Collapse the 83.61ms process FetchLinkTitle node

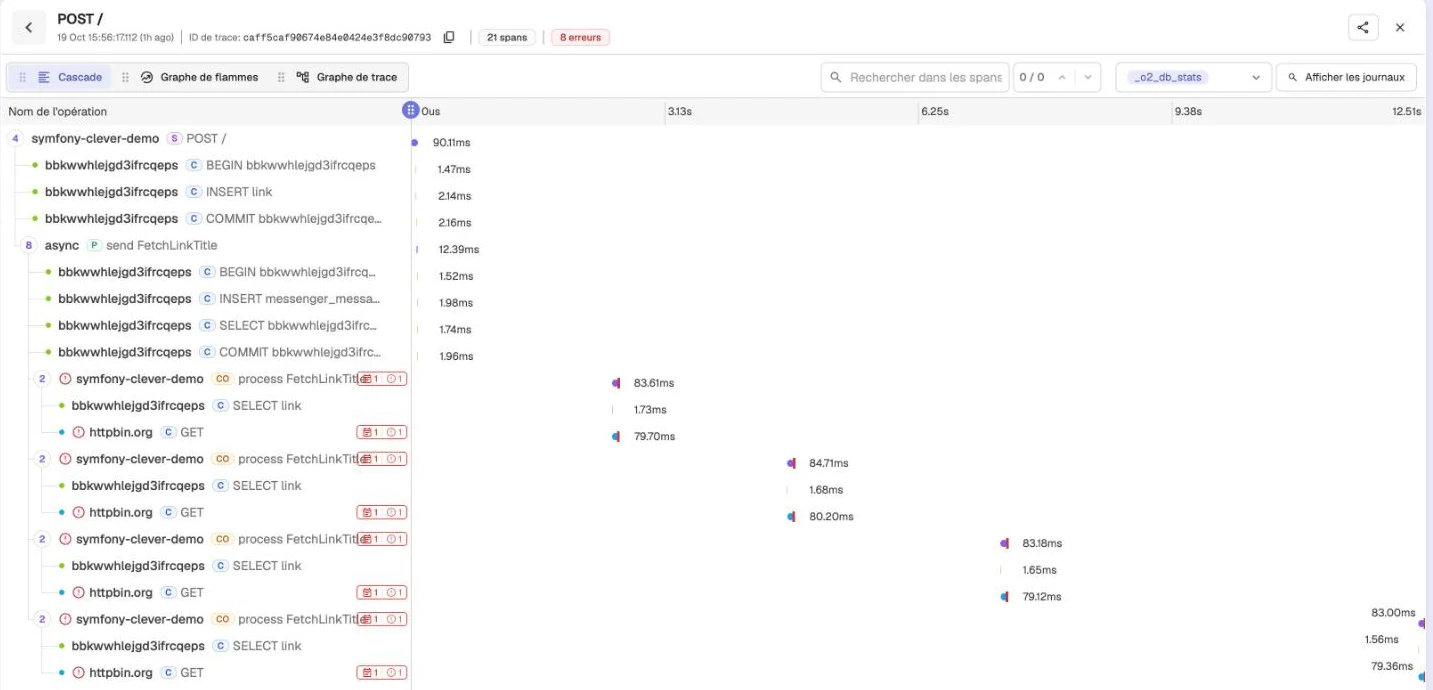(42, 379)
